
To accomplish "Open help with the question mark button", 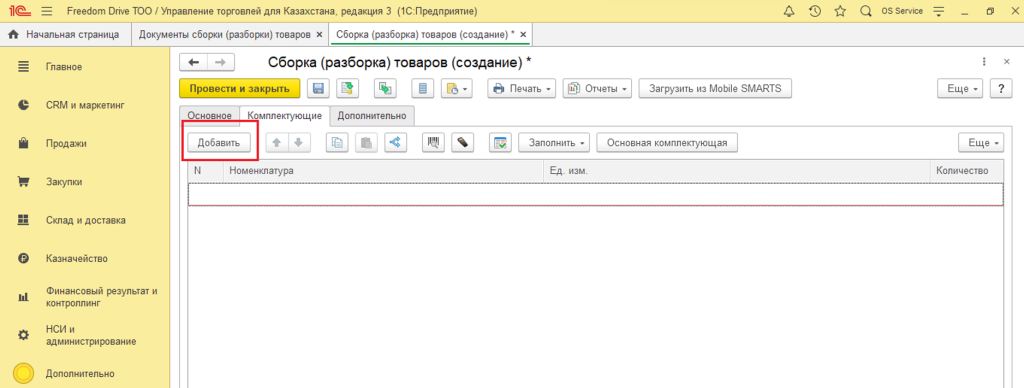I will (1000, 88).
